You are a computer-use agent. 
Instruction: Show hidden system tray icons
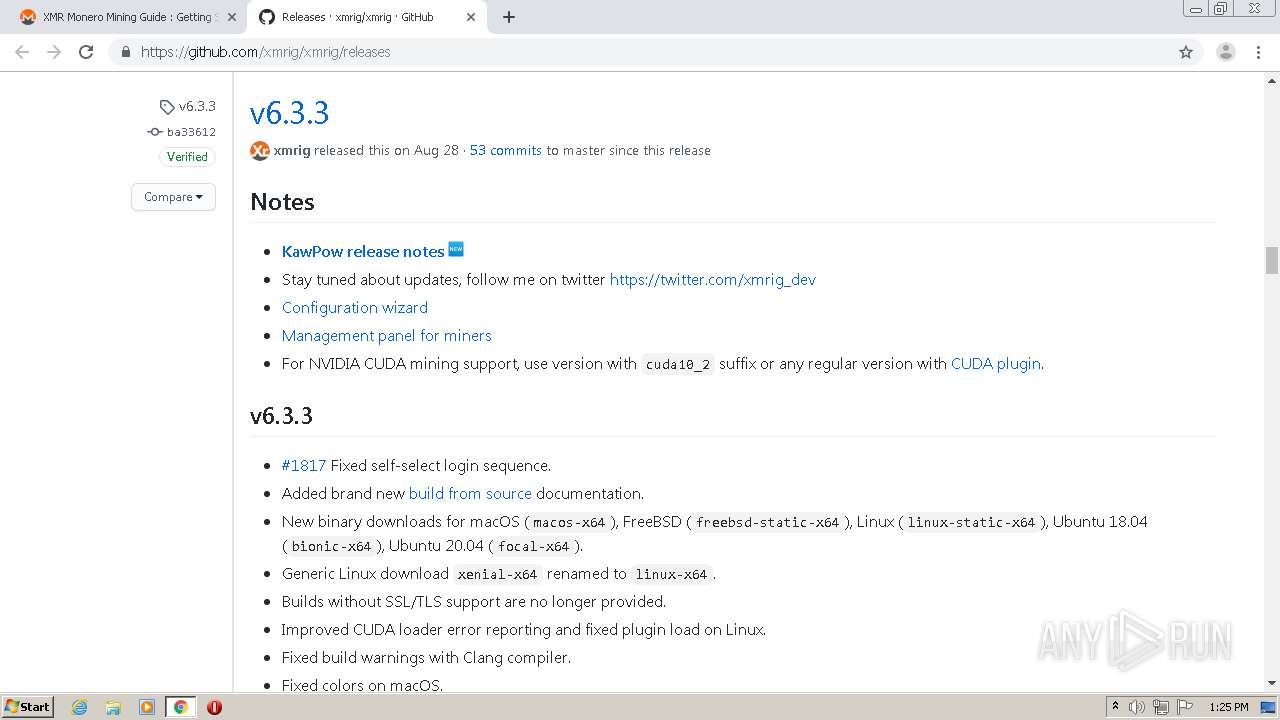(x=1115, y=707)
